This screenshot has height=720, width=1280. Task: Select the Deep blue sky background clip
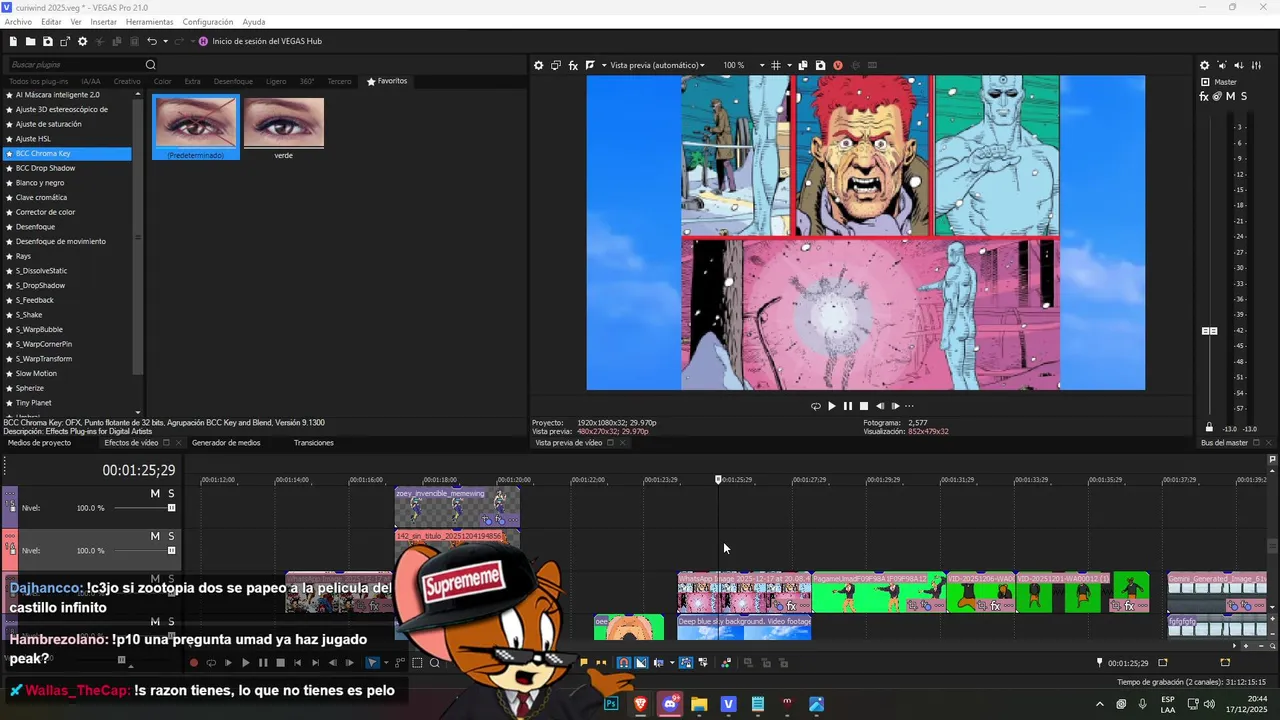744,628
